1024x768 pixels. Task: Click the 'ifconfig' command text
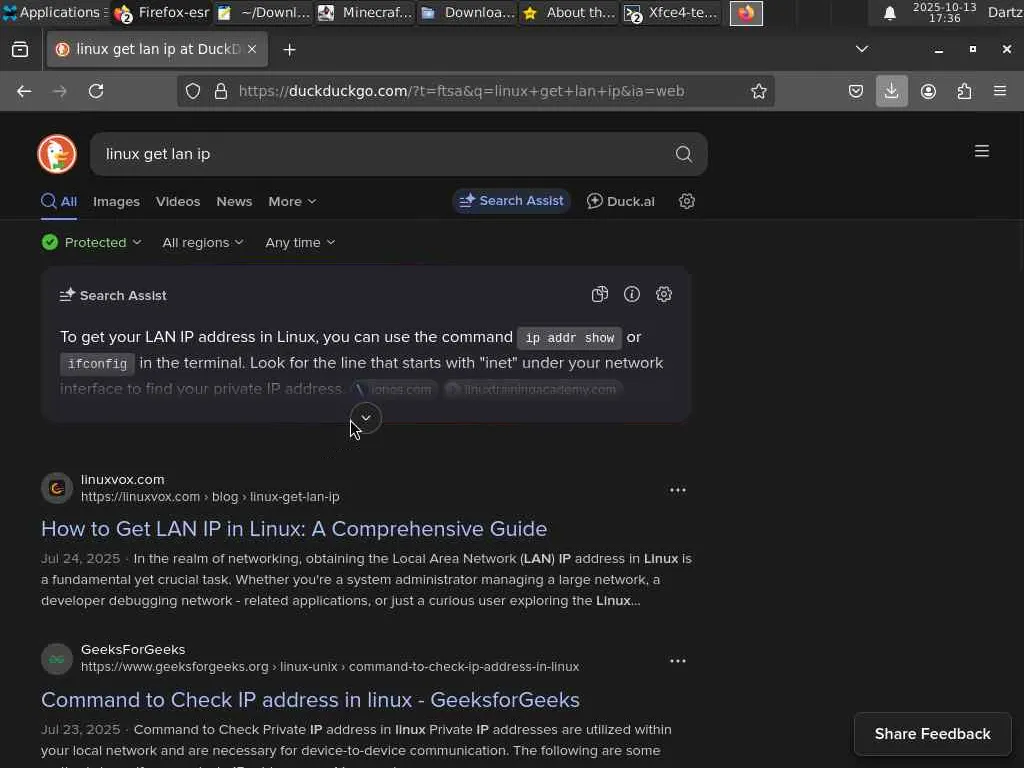pos(97,364)
